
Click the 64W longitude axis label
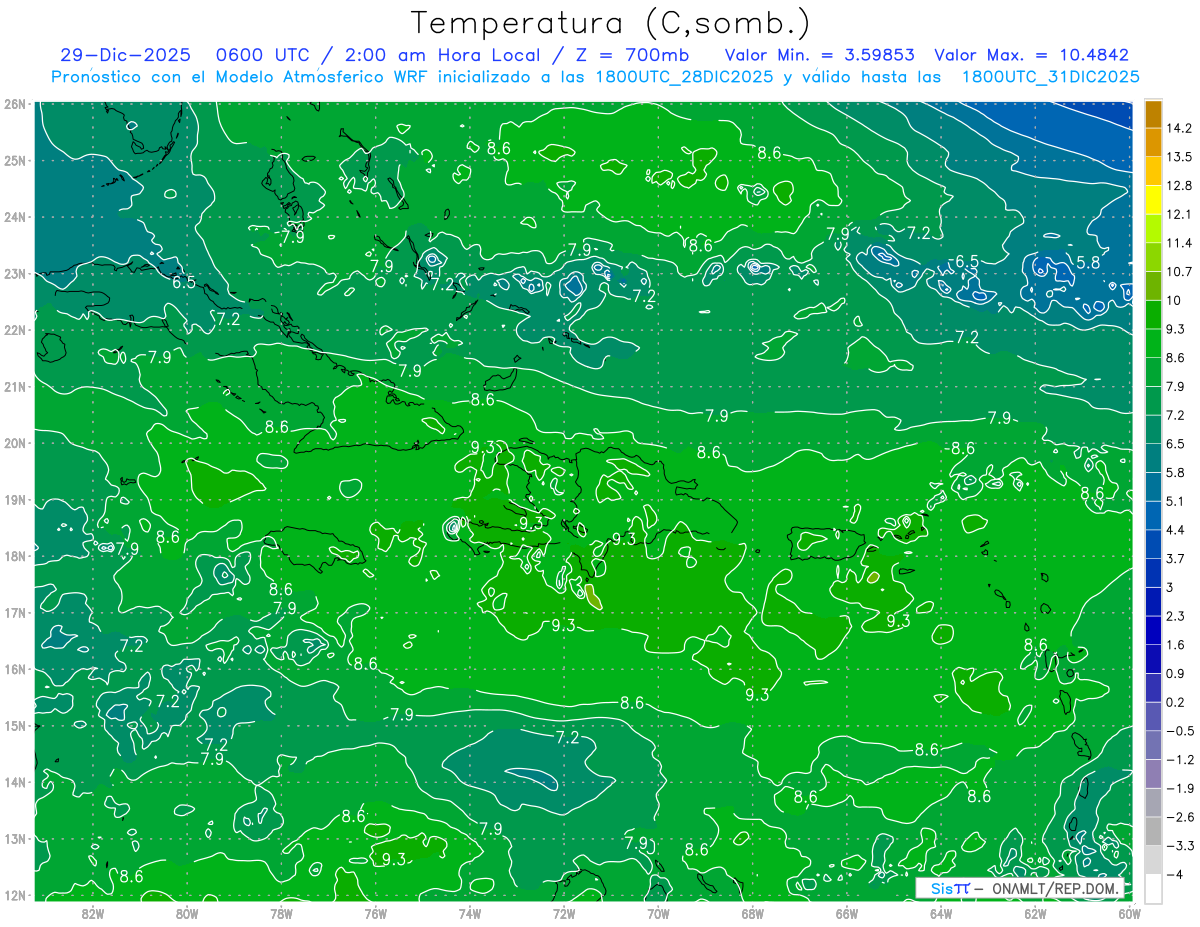941,913
